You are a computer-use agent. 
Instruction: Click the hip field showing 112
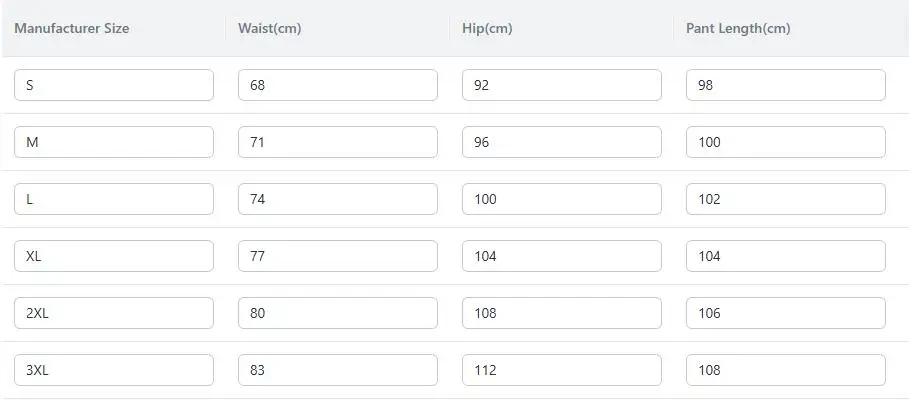pyautogui.click(x=562, y=370)
